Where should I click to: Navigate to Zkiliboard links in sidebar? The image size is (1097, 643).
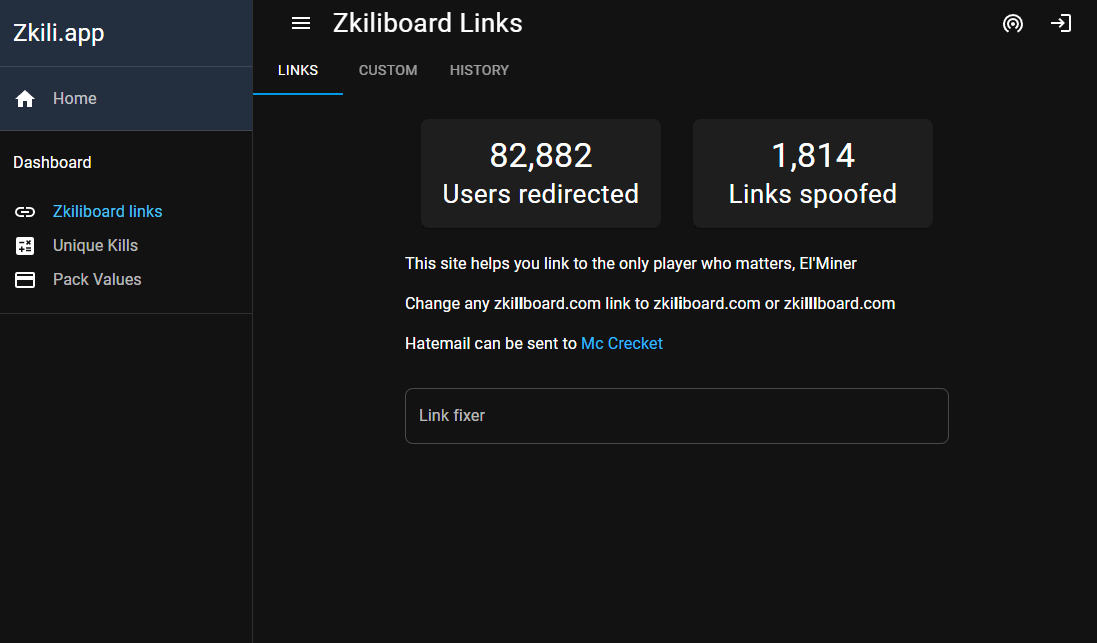(107, 211)
